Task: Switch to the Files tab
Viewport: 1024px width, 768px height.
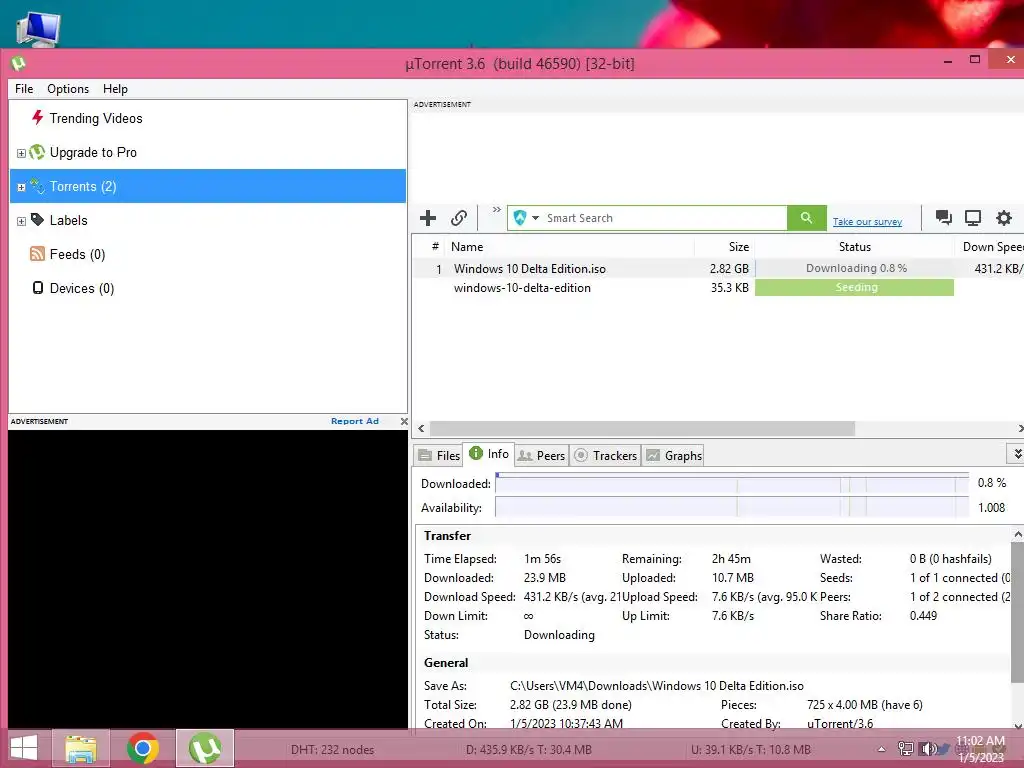Action: click(439, 455)
